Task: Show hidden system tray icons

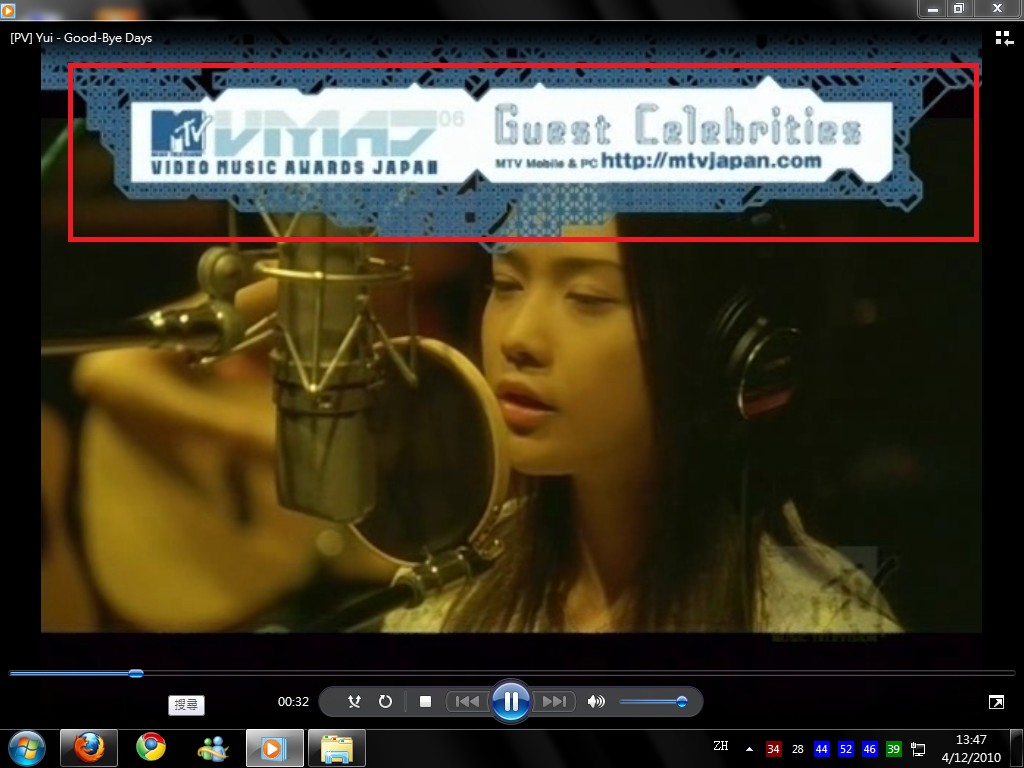Action: tap(750, 749)
